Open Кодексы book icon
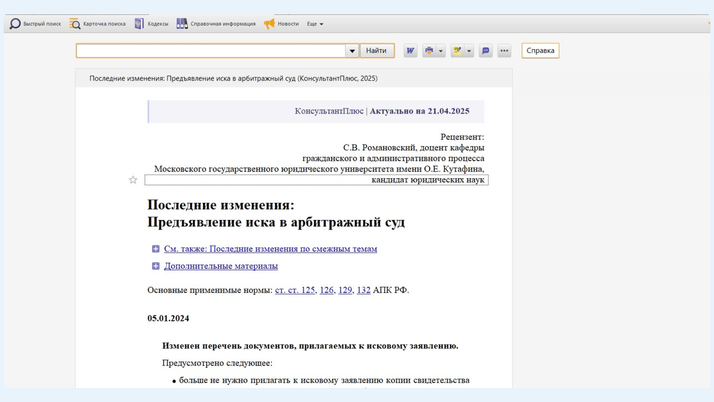 tap(139, 24)
